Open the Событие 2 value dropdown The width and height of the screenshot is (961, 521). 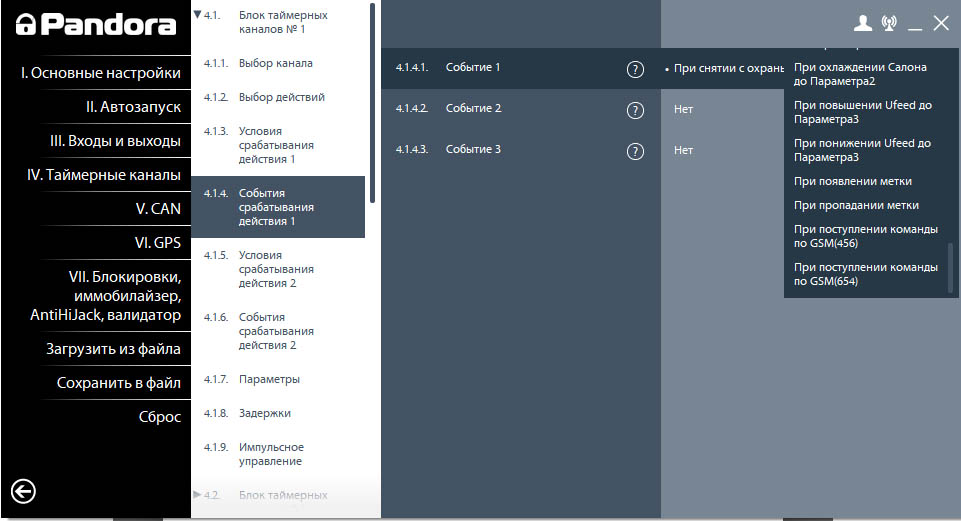click(720, 109)
